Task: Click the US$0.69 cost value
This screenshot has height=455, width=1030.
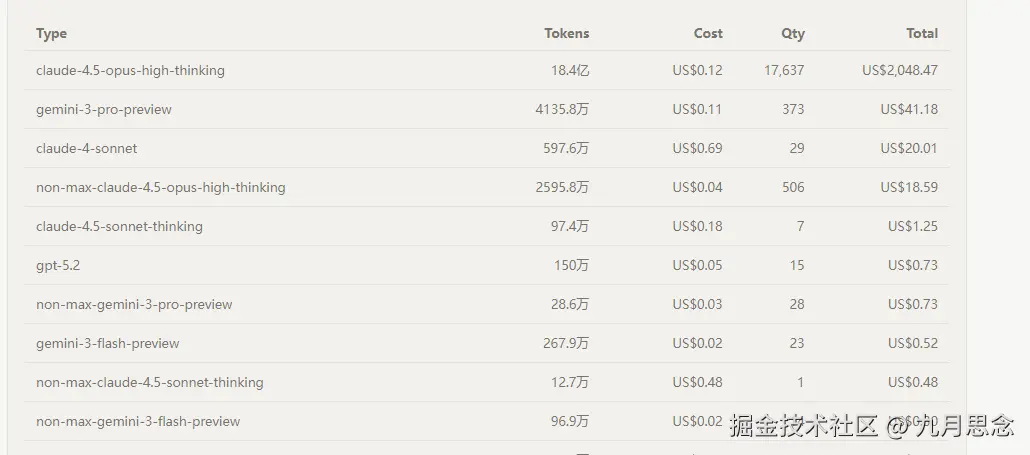Action: (x=697, y=149)
